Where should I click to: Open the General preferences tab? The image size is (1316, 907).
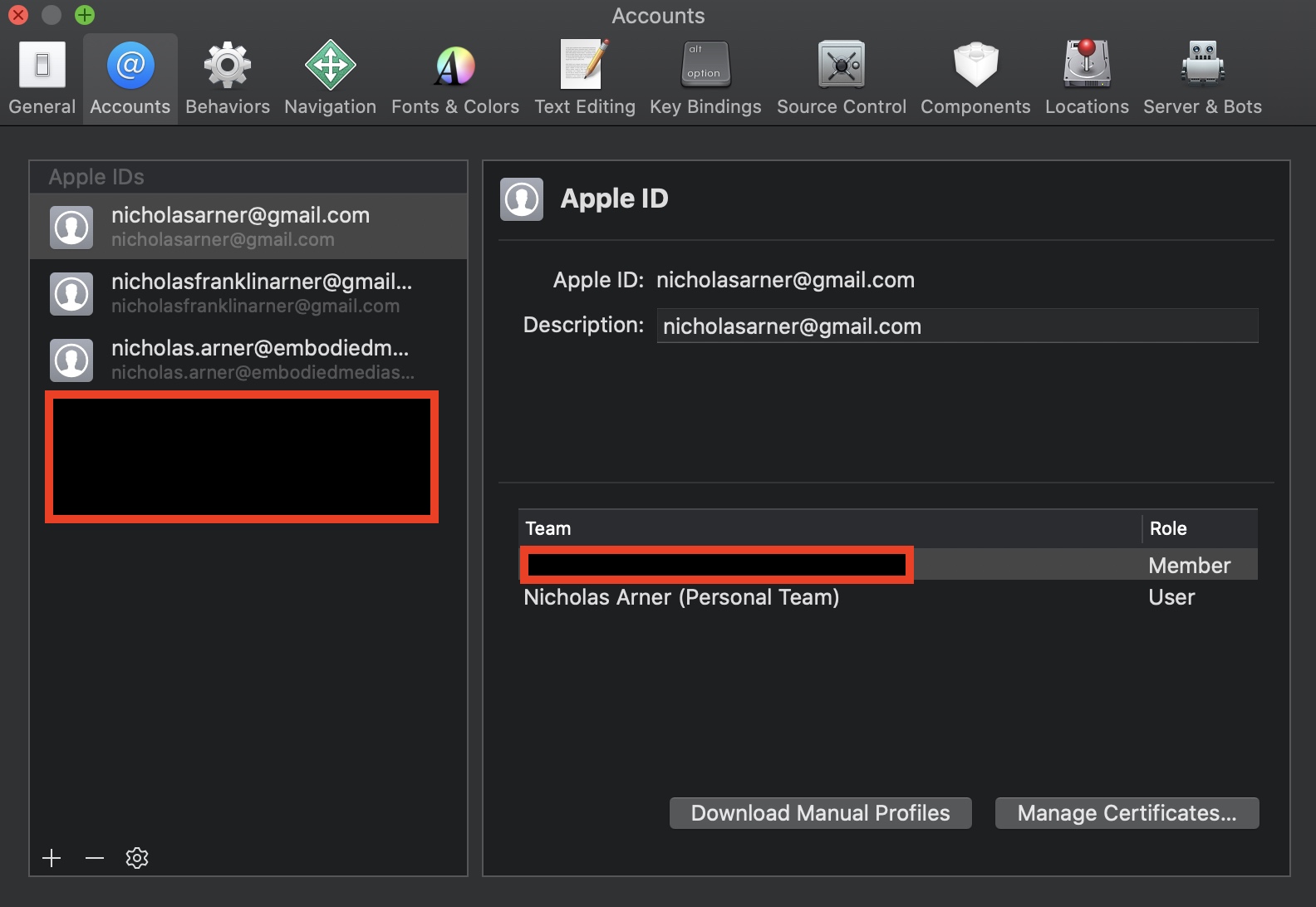pos(42,79)
